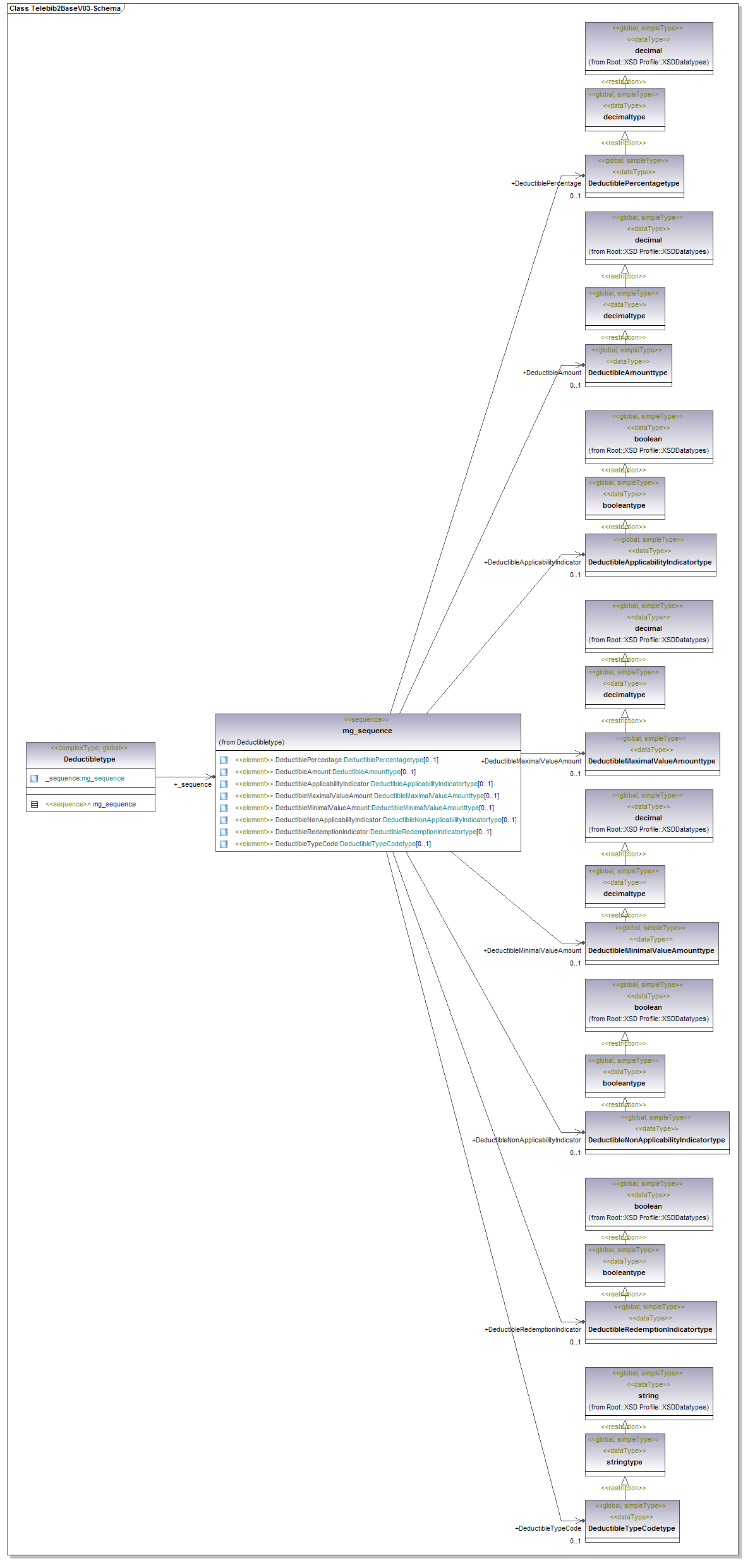Select icon next to DeductibleMaximalValueAmount element
The image size is (755, 1568).
click(224, 796)
